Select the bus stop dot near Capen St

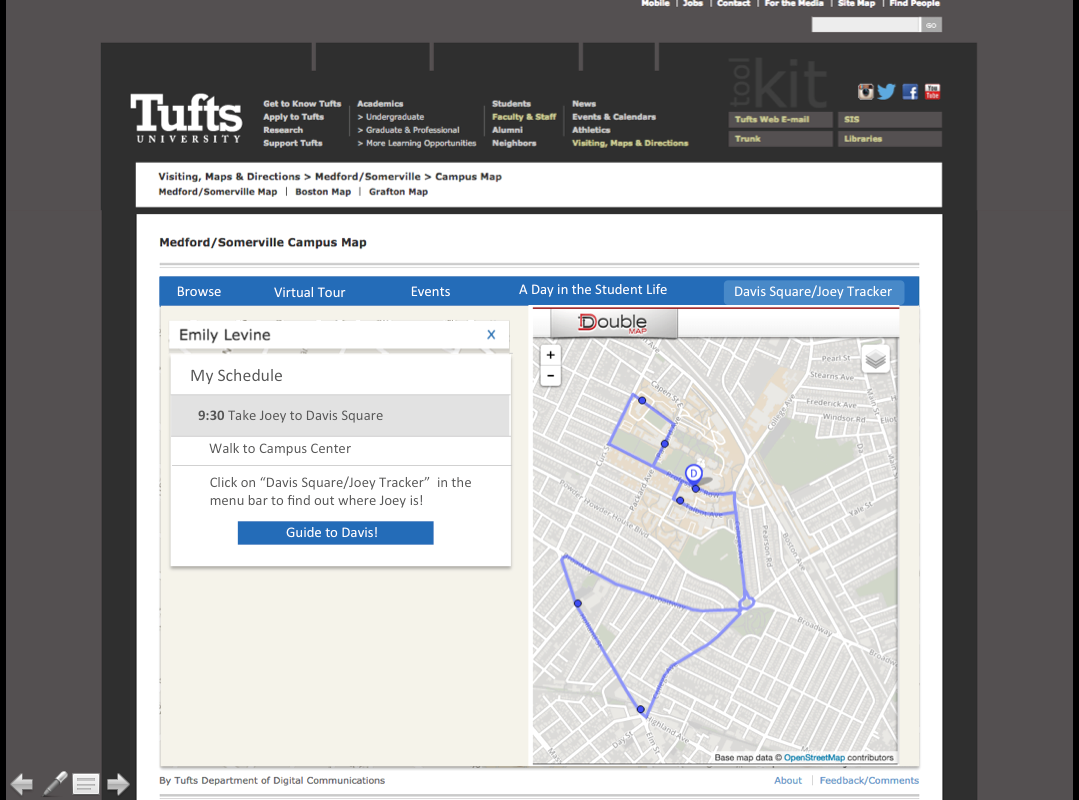pos(641,400)
